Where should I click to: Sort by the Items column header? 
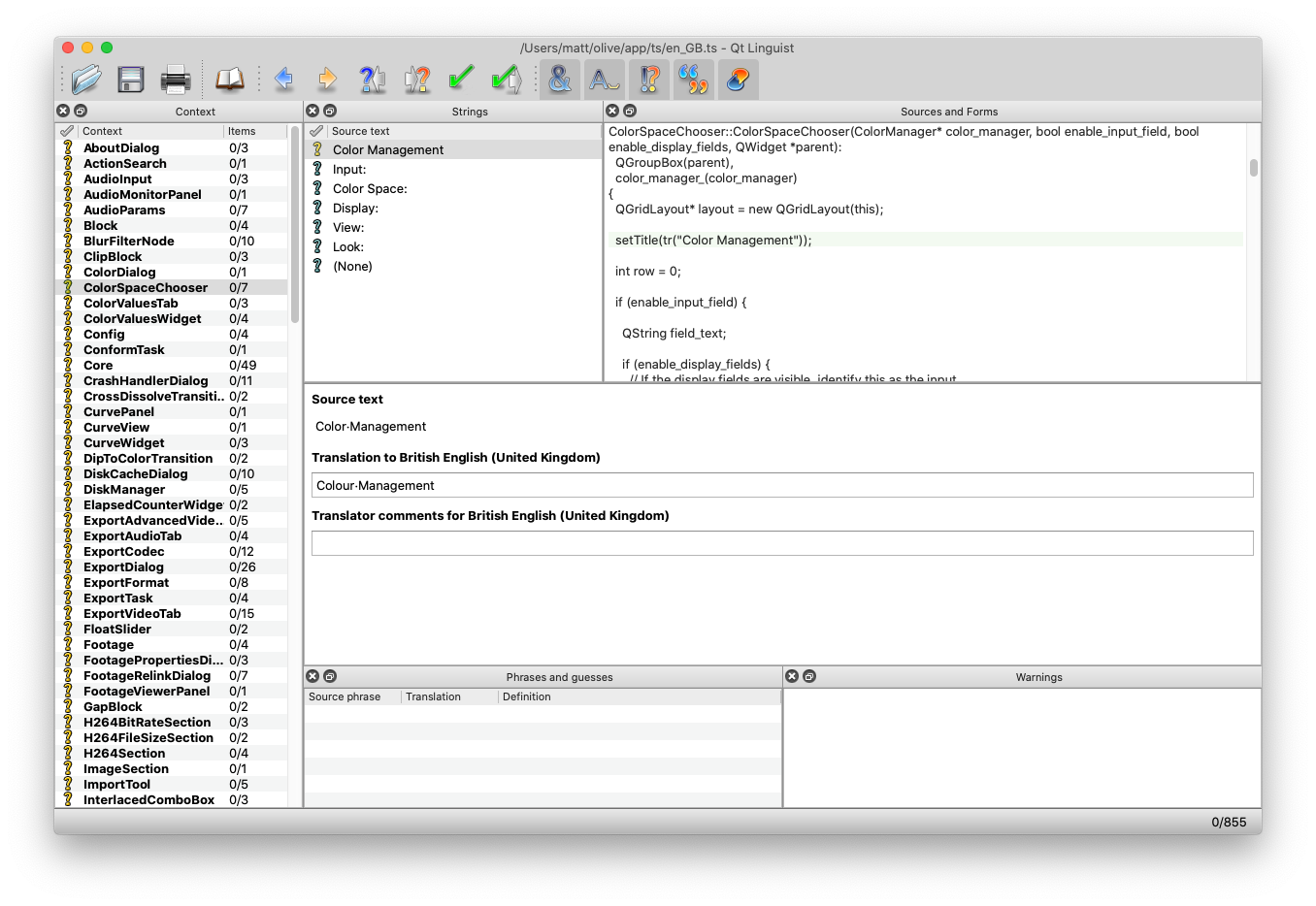pyautogui.click(x=255, y=131)
